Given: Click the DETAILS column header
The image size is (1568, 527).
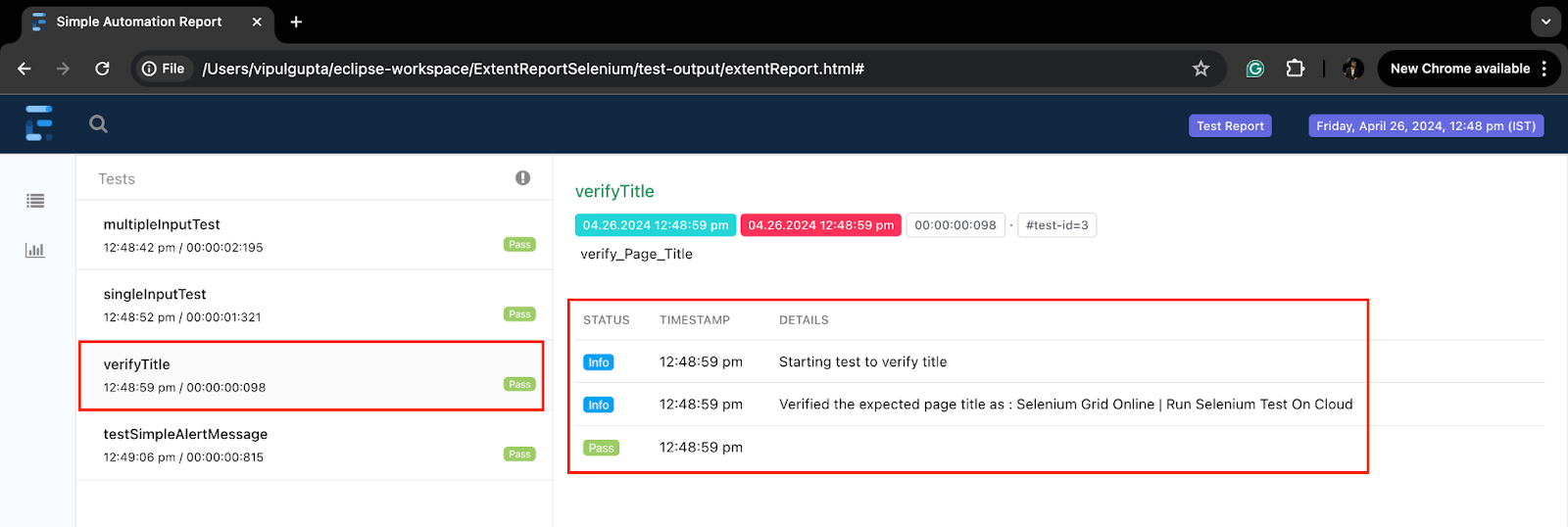Looking at the screenshot, I should click(804, 320).
